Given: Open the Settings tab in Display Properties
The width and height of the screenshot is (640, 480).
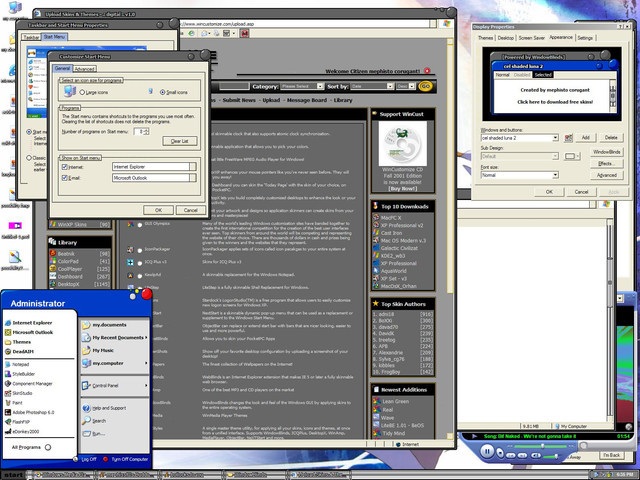Looking at the screenshot, I should point(585,38).
